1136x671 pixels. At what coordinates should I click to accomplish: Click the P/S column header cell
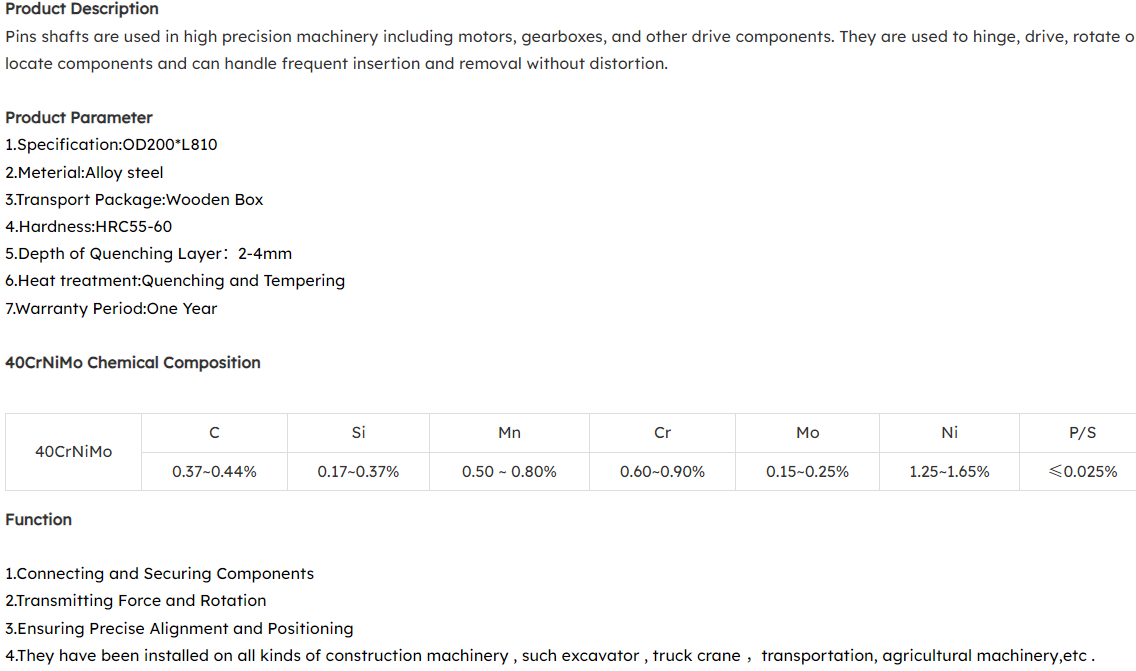click(1082, 433)
